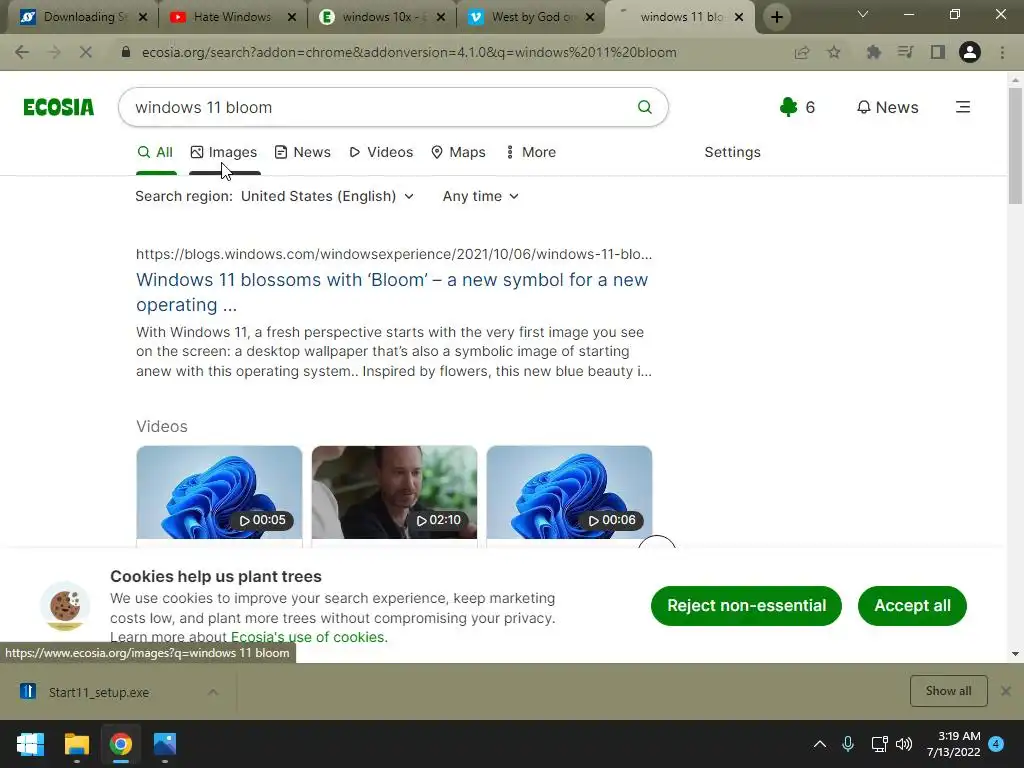Open the Chrome profile avatar
Image resolution: width=1024 pixels, height=768 pixels.
click(x=970, y=52)
